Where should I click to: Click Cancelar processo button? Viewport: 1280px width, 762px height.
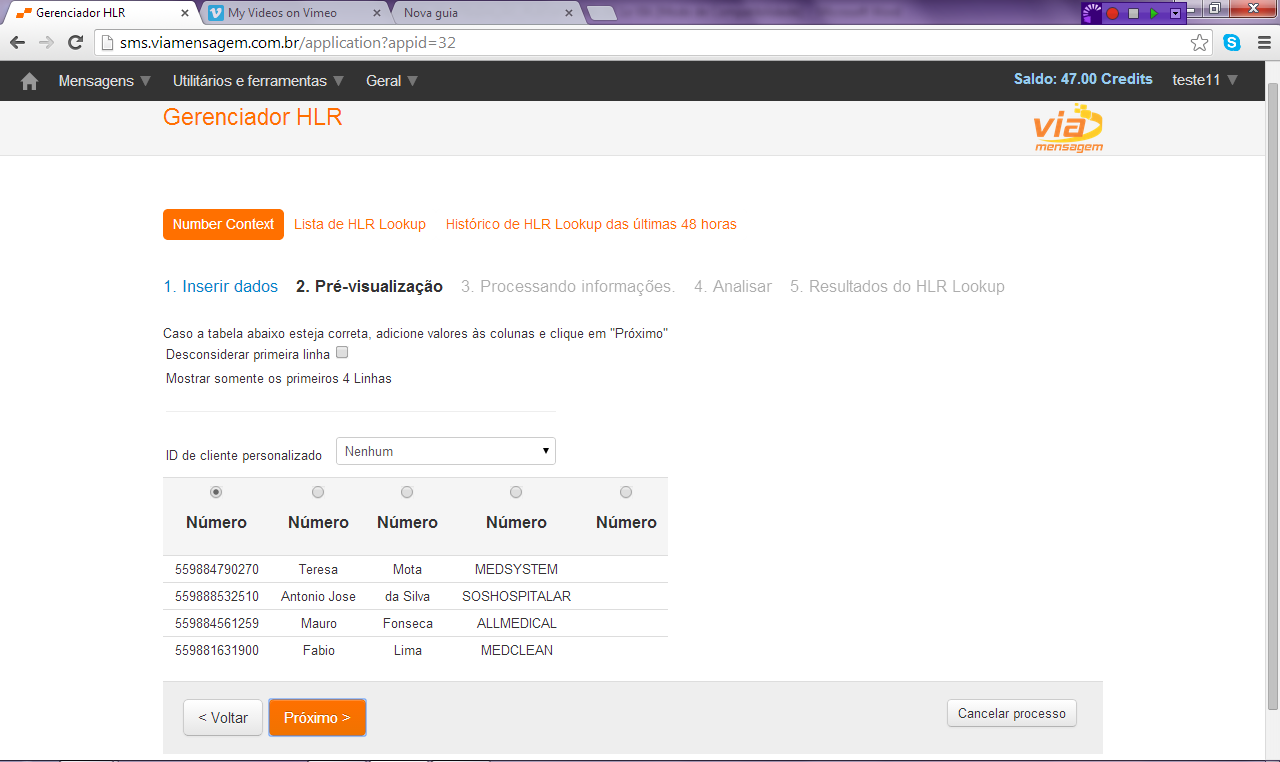1012,713
